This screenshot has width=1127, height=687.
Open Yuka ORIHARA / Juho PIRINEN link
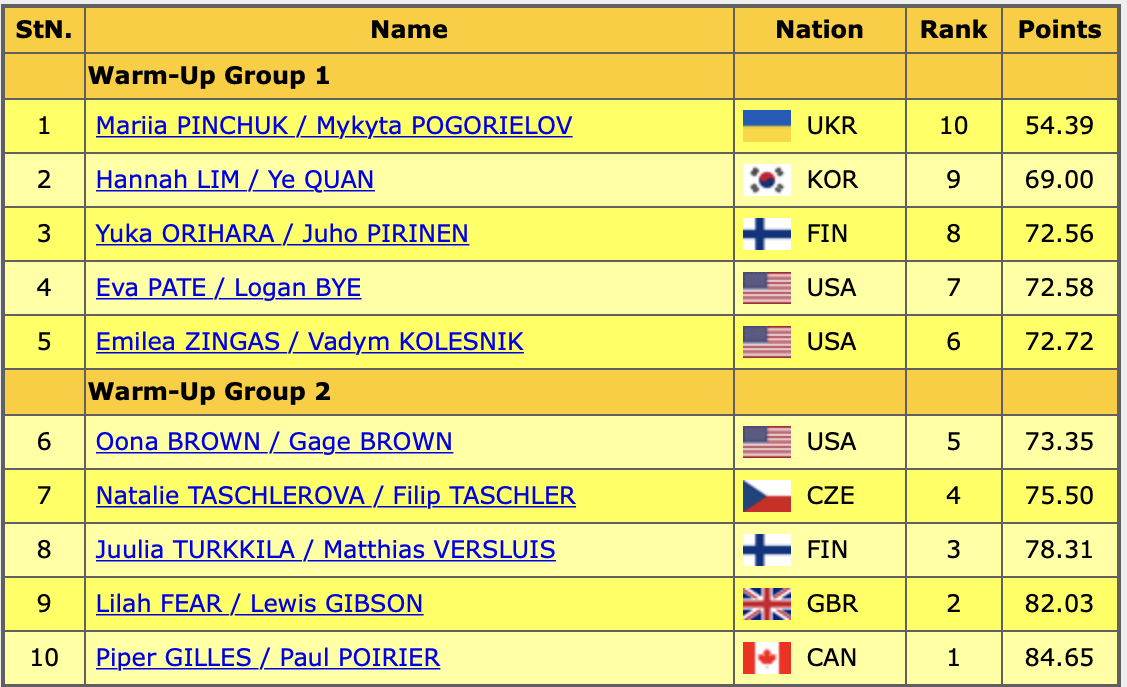[x=282, y=234]
